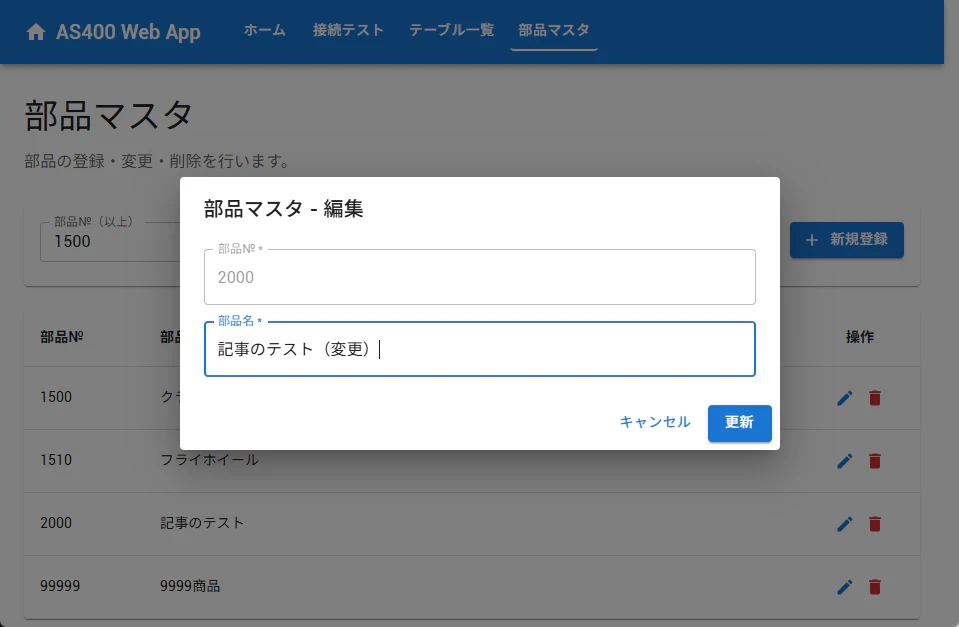Select the 記事のテスト table cell
The height and width of the screenshot is (627, 959).
tap(202, 523)
